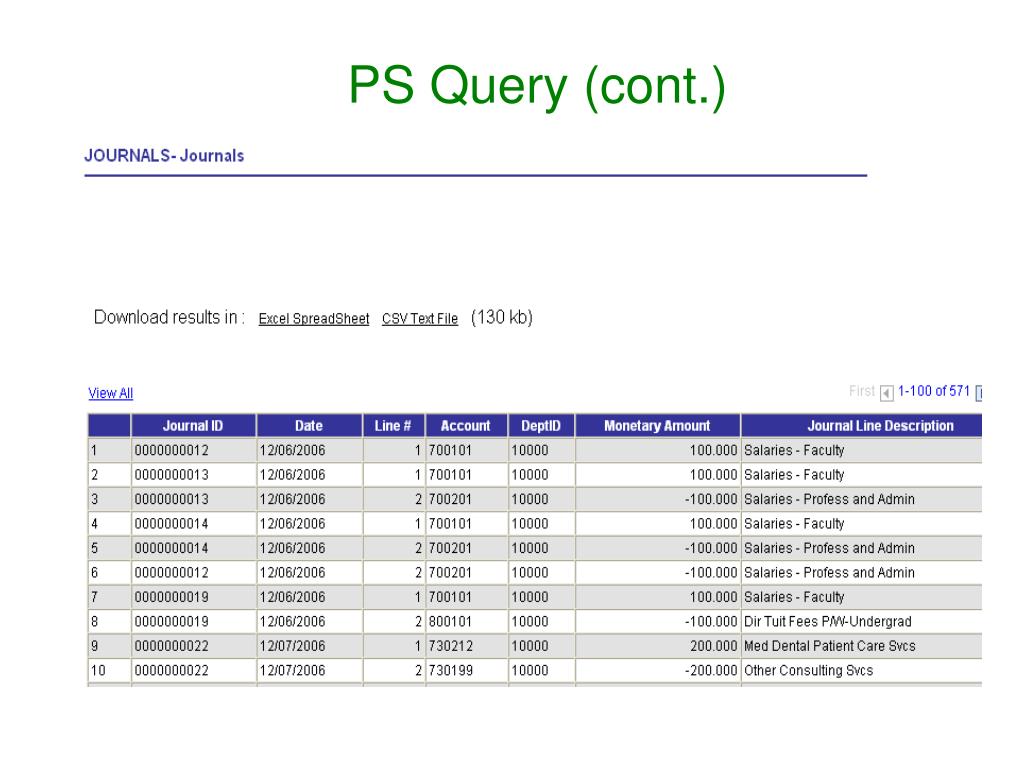Select the DeptID column header
The width and height of the screenshot is (1024, 768).
click(x=541, y=426)
